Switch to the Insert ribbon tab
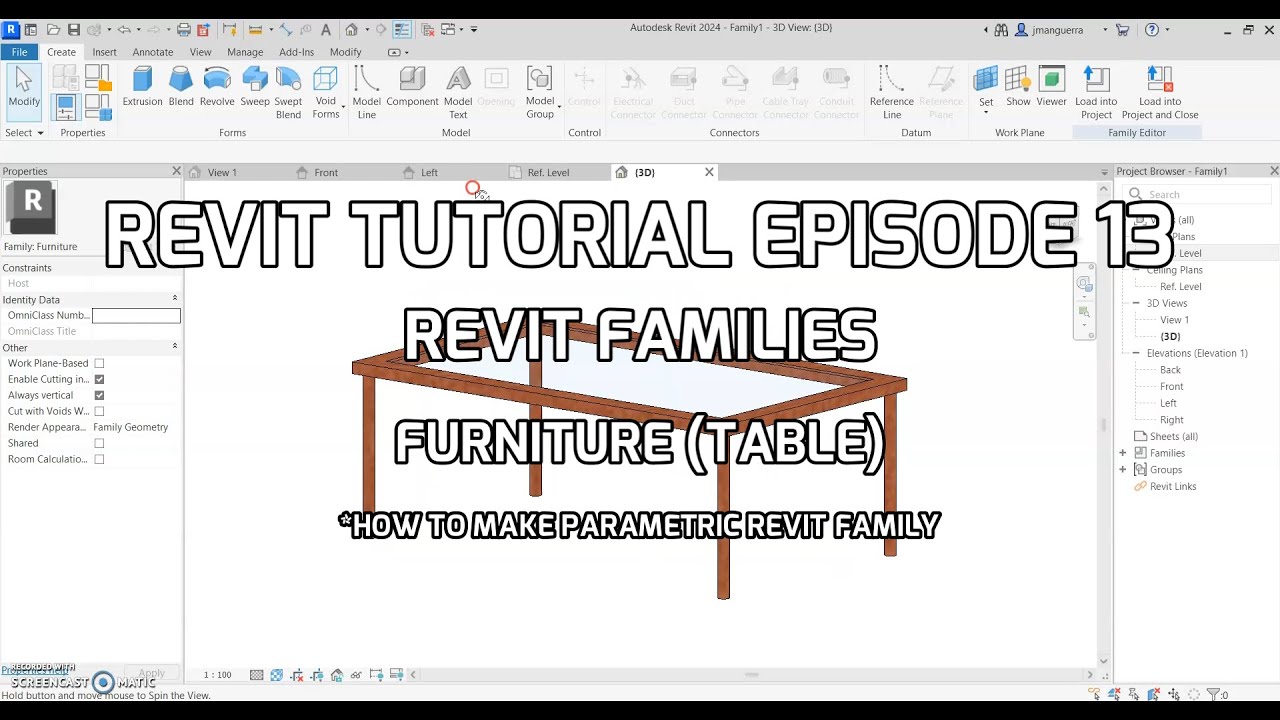 (x=104, y=52)
